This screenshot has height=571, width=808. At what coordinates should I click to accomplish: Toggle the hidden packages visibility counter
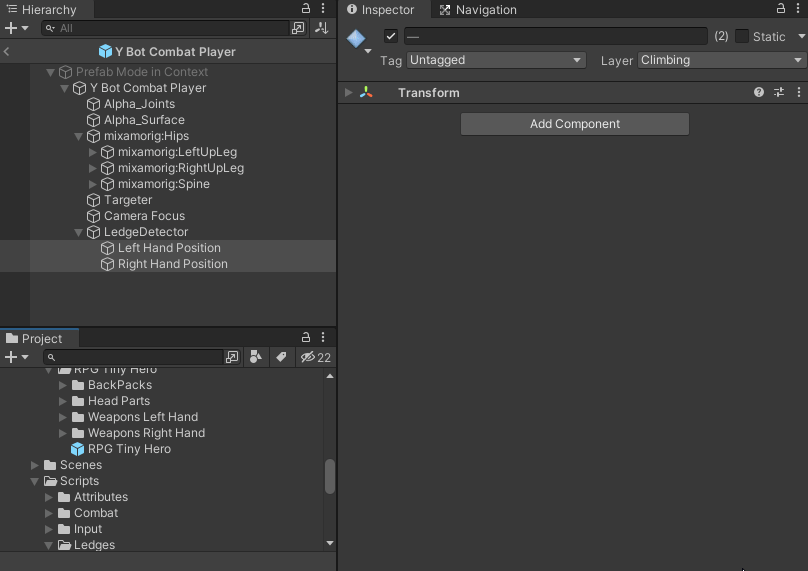click(x=316, y=357)
